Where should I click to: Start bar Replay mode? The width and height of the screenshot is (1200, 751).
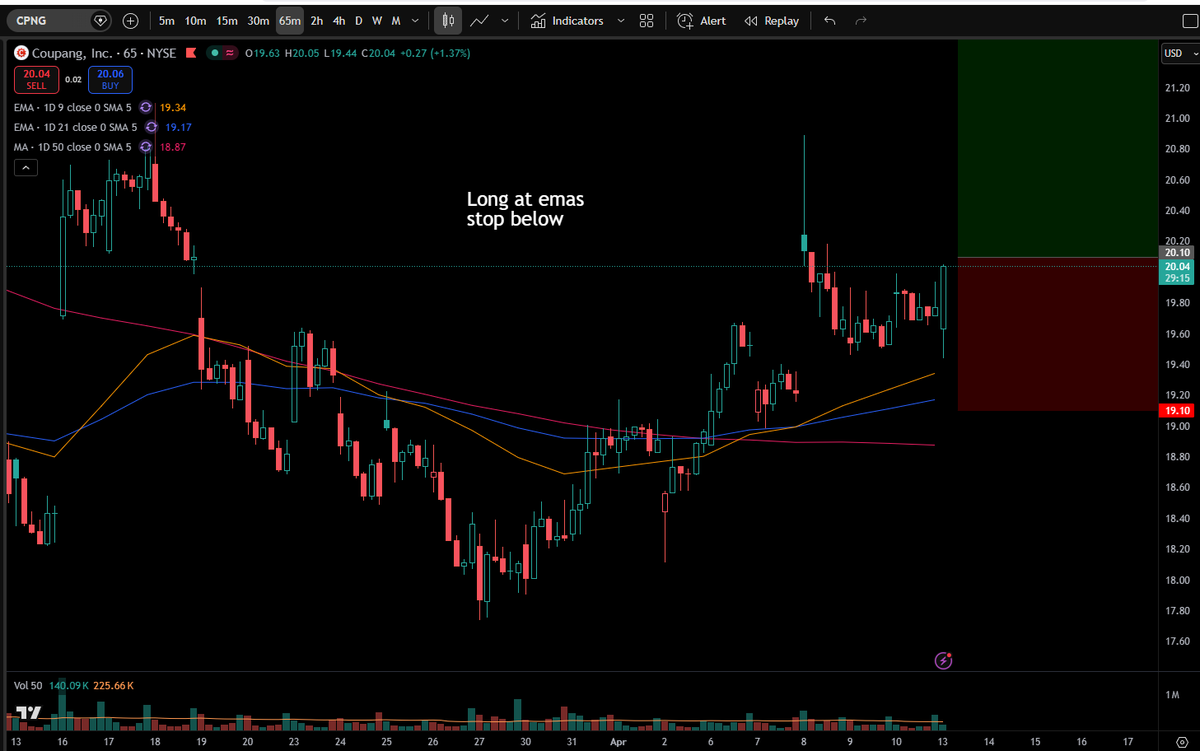coord(772,20)
